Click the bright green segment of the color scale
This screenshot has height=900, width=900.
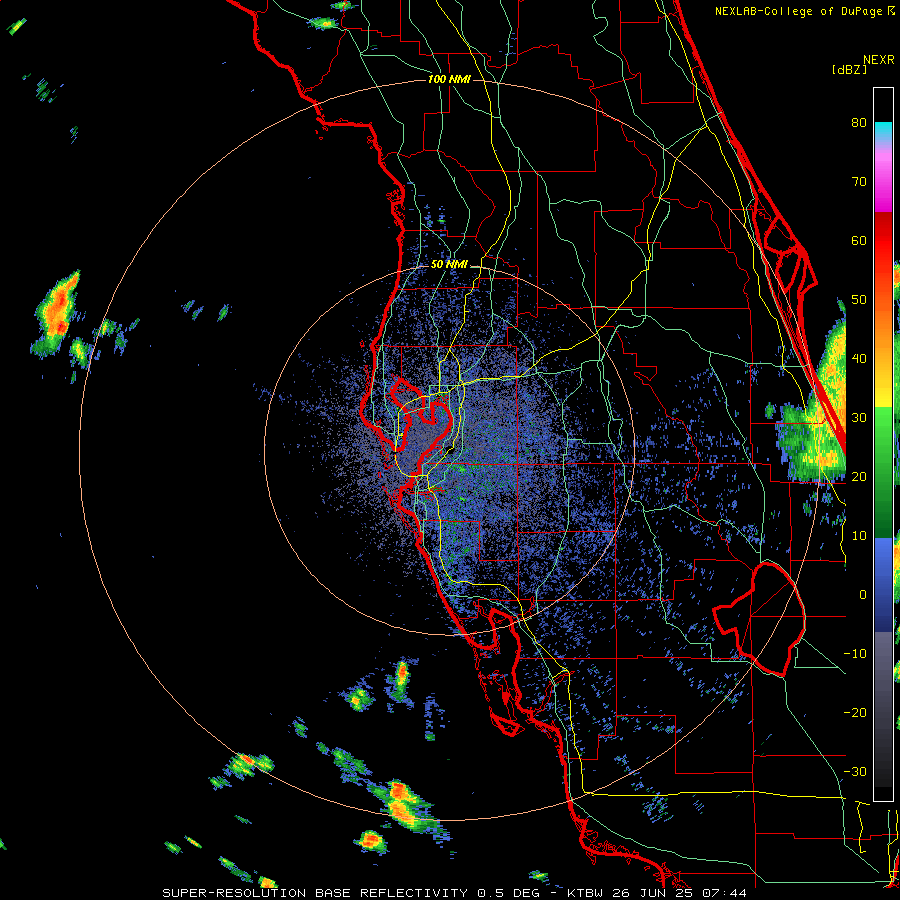pyautogui.click(x=883, y=428)
